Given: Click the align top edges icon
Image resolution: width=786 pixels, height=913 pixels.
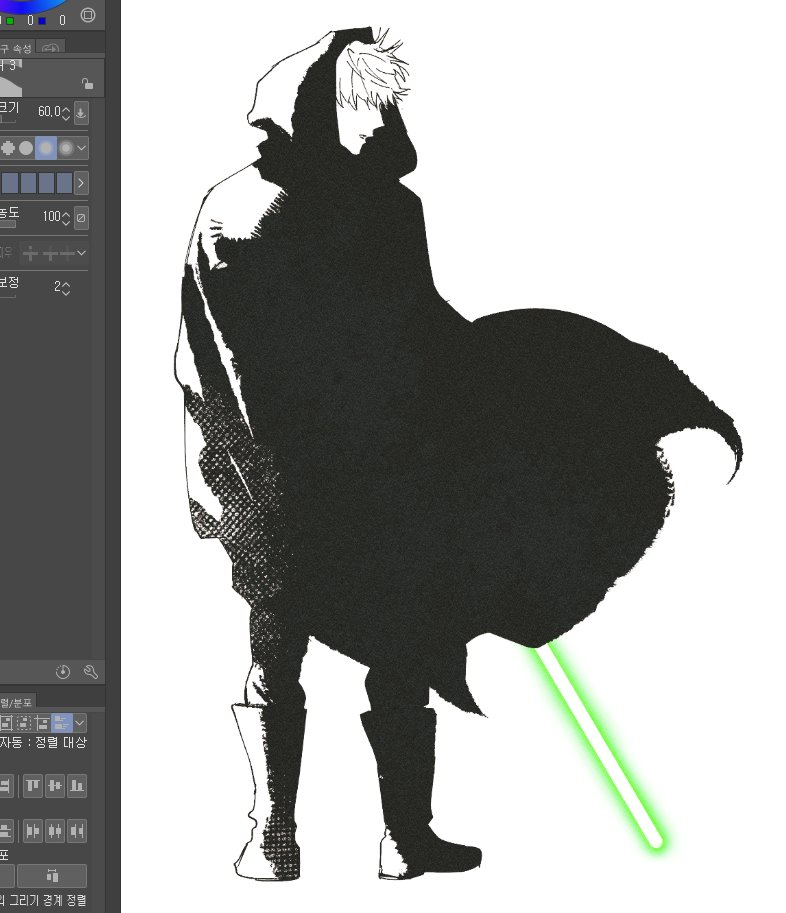Looking at the screenshot, I should click(33, 786).
